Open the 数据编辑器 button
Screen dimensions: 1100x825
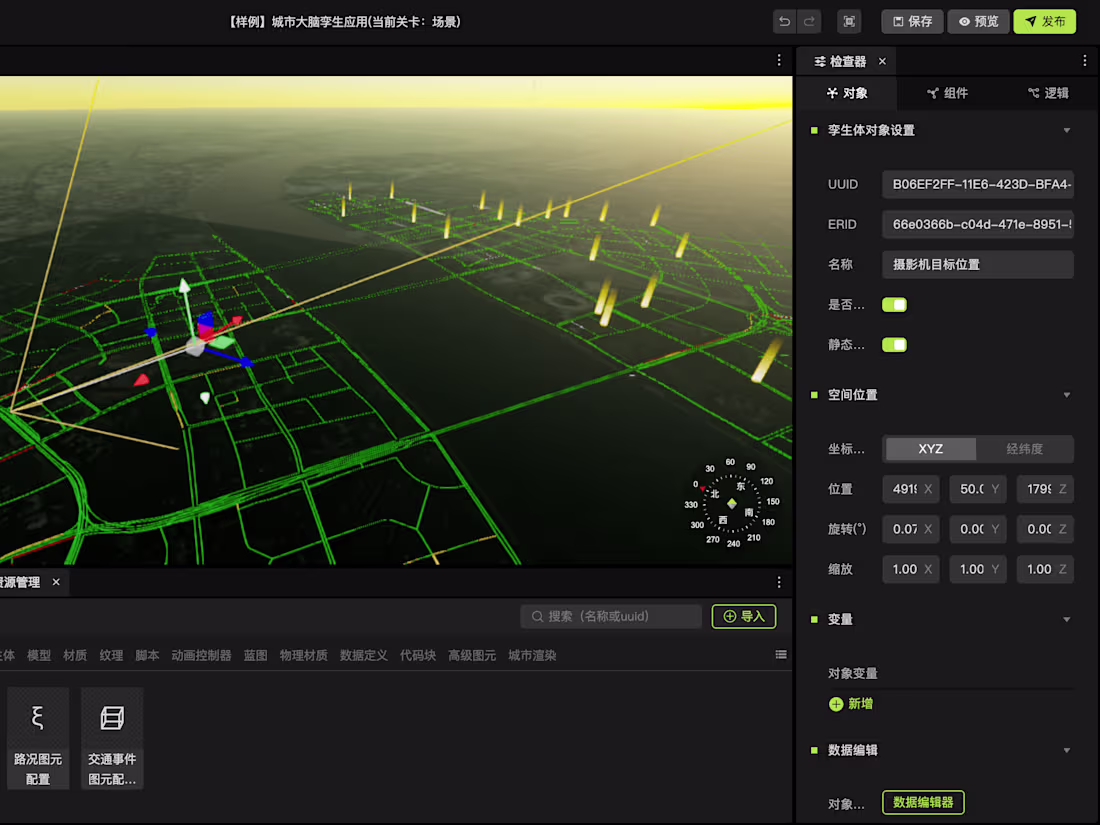[922, 802]
